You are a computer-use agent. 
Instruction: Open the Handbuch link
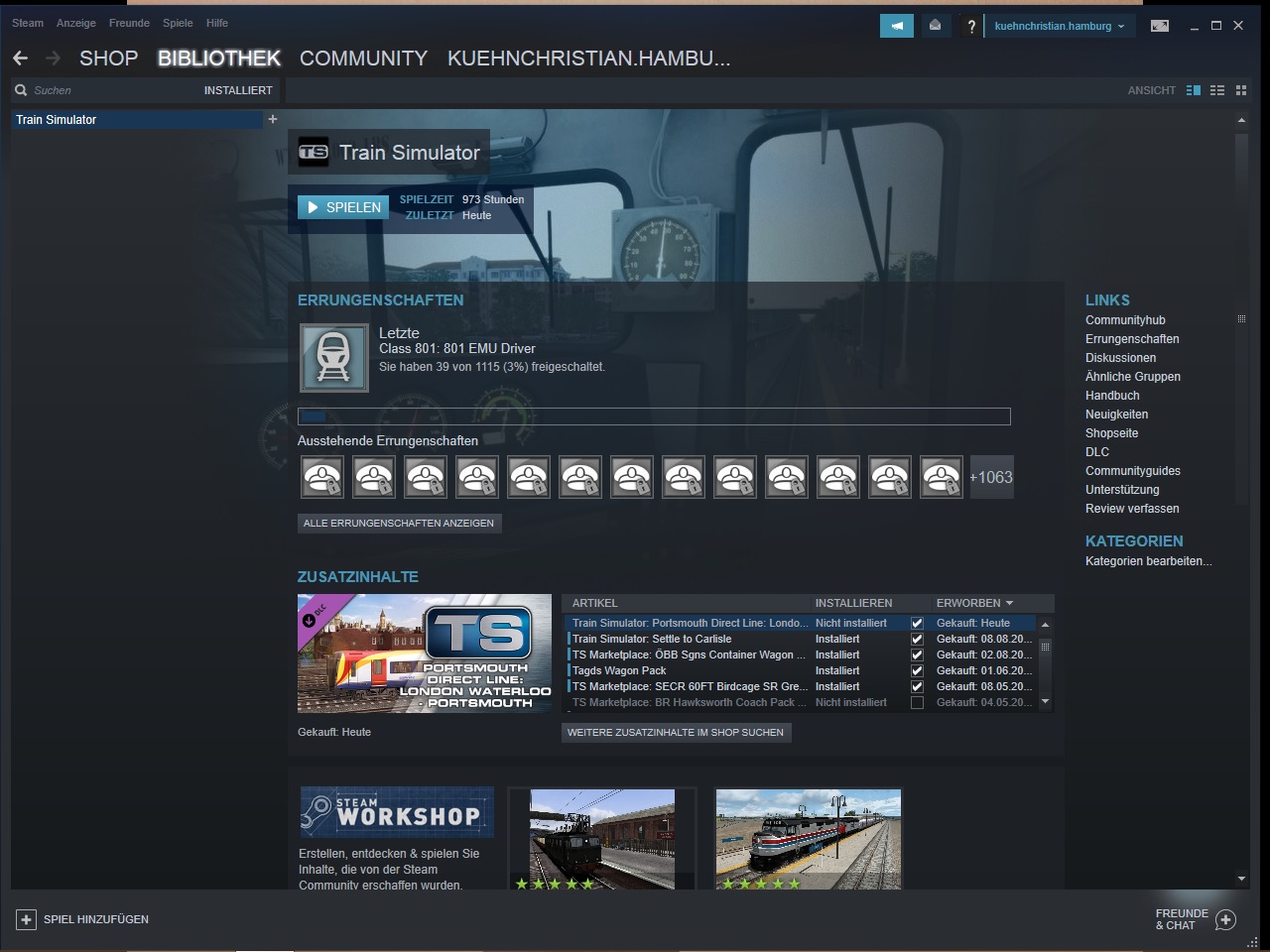[x=1112, y=396]
